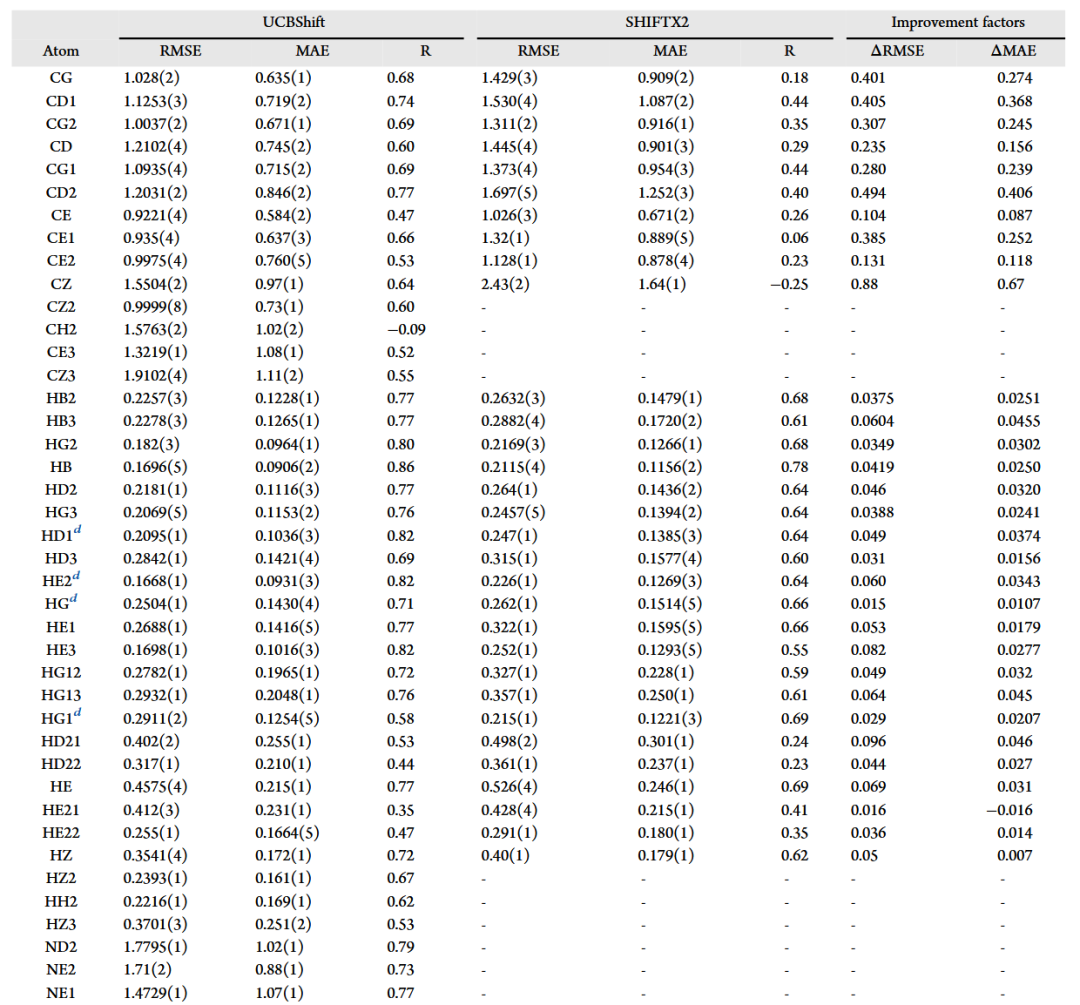Image resolution: width=1080 pixels, height=1005 pixels.
Task: Select the value 1.028(2) in CG row
Action: pos(152,78)
